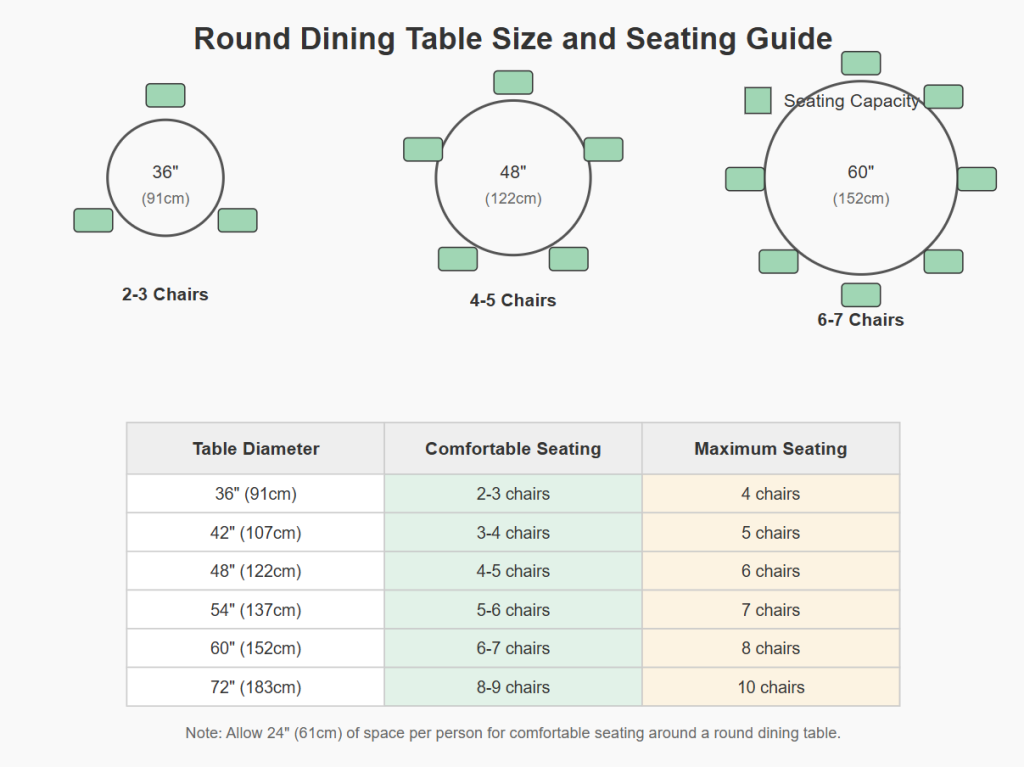This screenshot has width=1024, height=767.
Task: Click the green Seating Capacity legend swatch
Action: (758, 101)
